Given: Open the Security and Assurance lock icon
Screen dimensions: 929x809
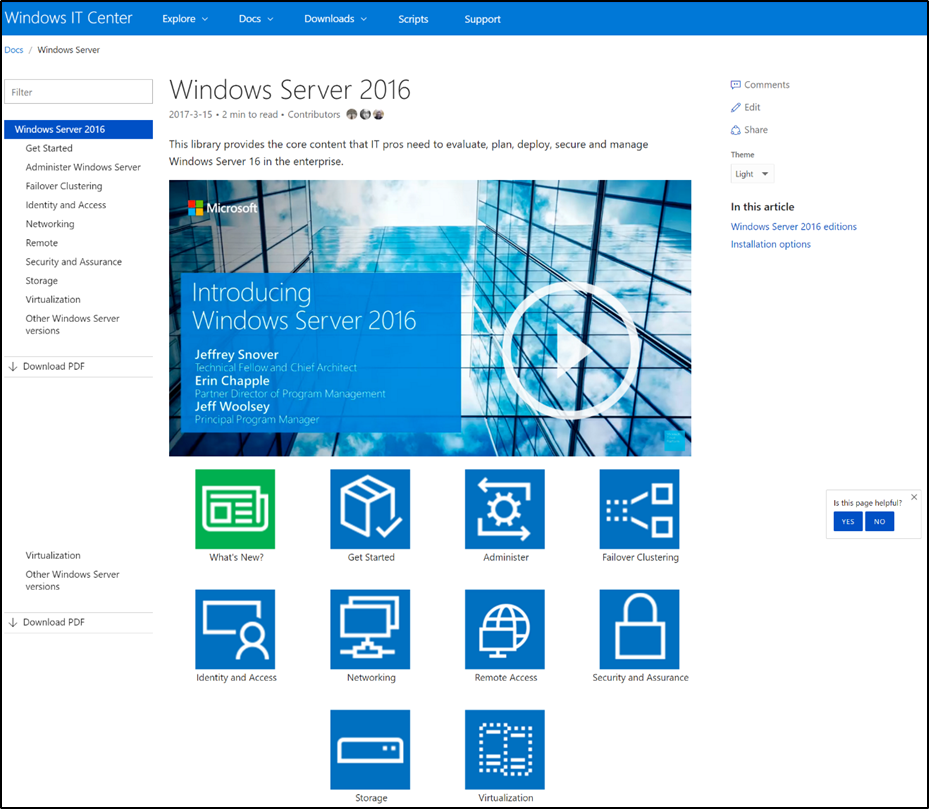Looking at the screenshot, I should (x=639, y=630).
